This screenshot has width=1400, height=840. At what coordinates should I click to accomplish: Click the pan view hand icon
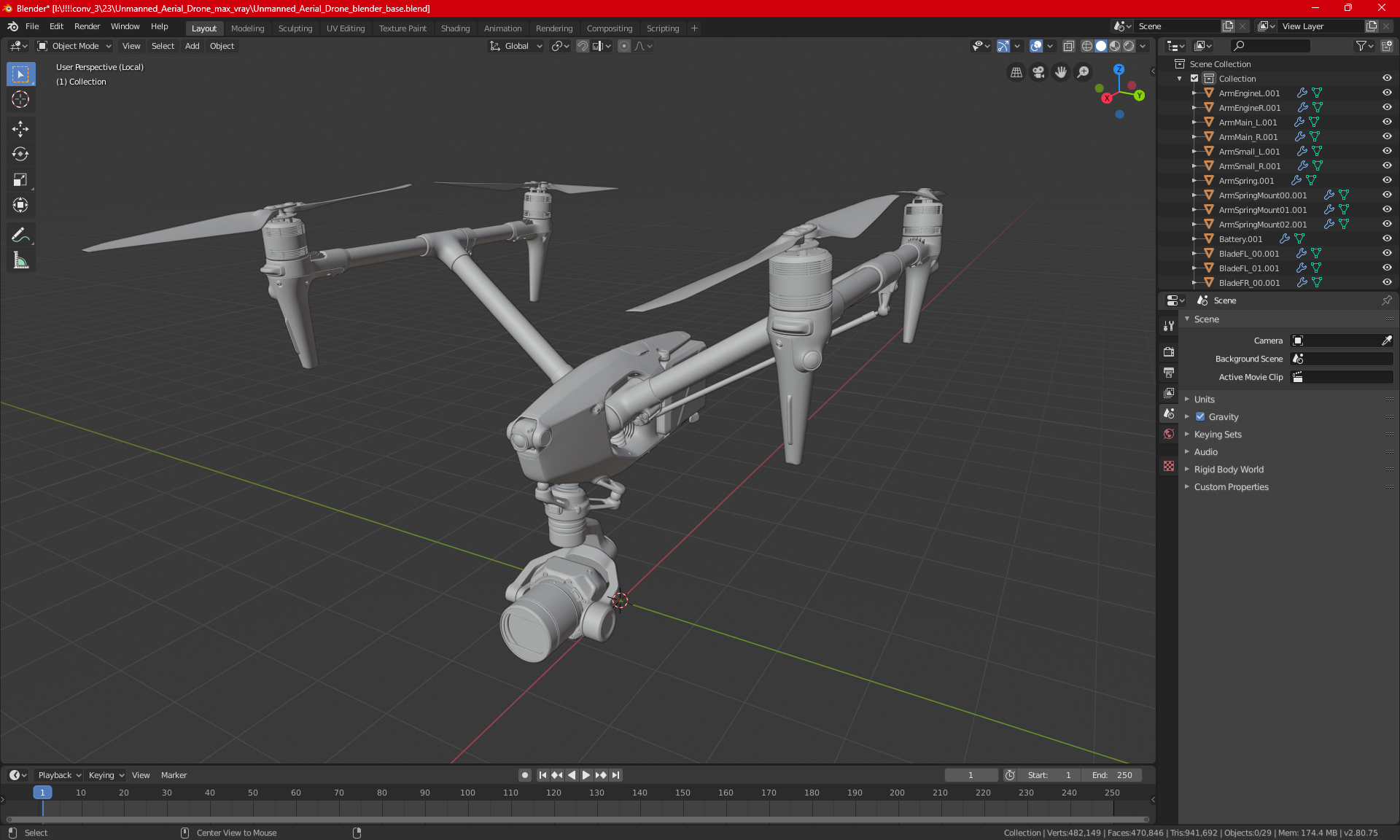pos(1061,72)
